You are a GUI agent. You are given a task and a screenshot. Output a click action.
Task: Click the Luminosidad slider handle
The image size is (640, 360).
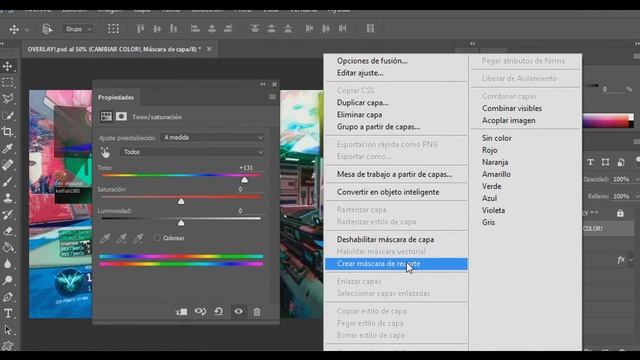(181, 223)
